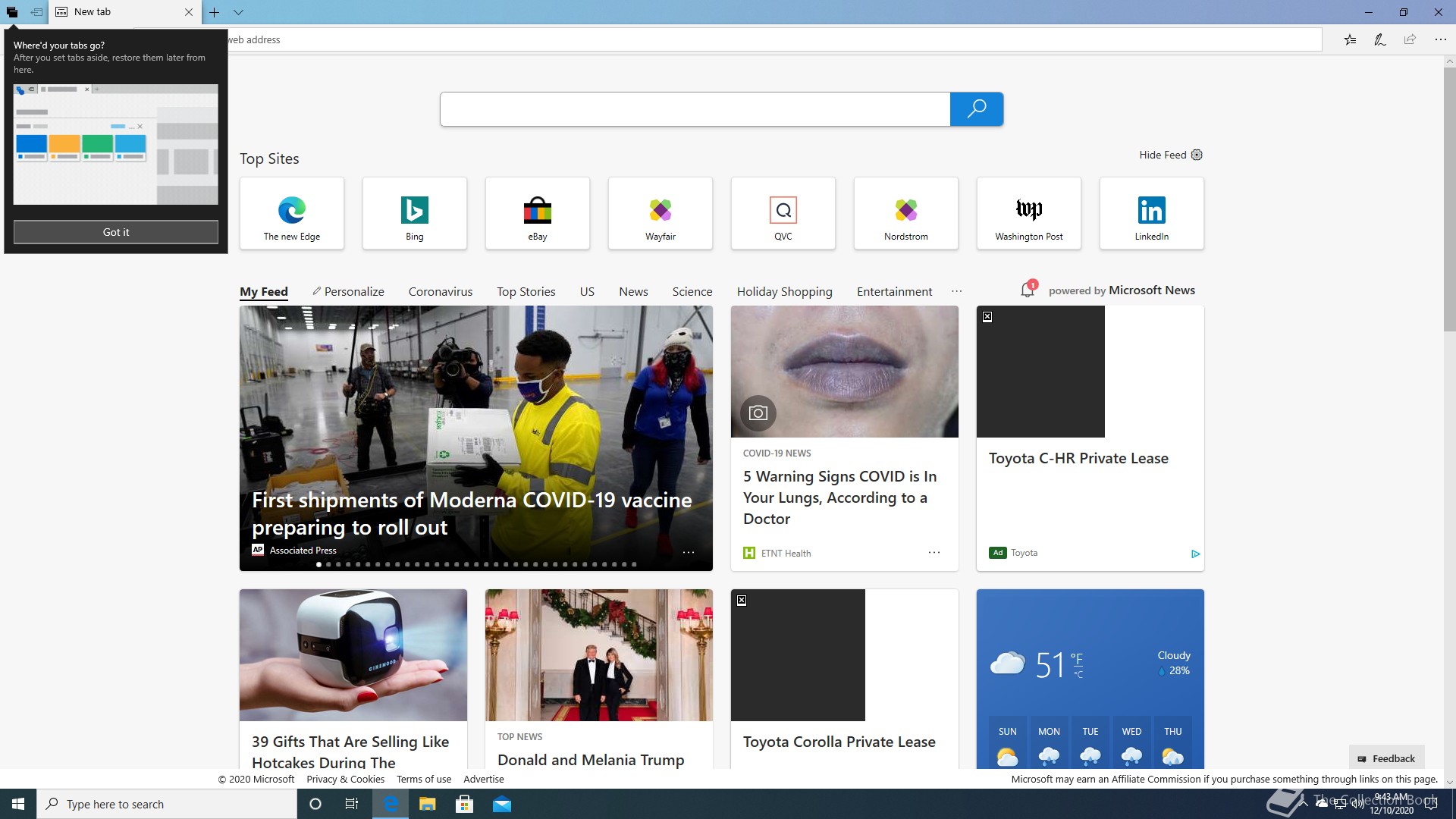This screenshot has width=1456, height=819.
Task: Open Microsoft Store from taskbar
Action: pyautogui.click(x=464, y=804)
